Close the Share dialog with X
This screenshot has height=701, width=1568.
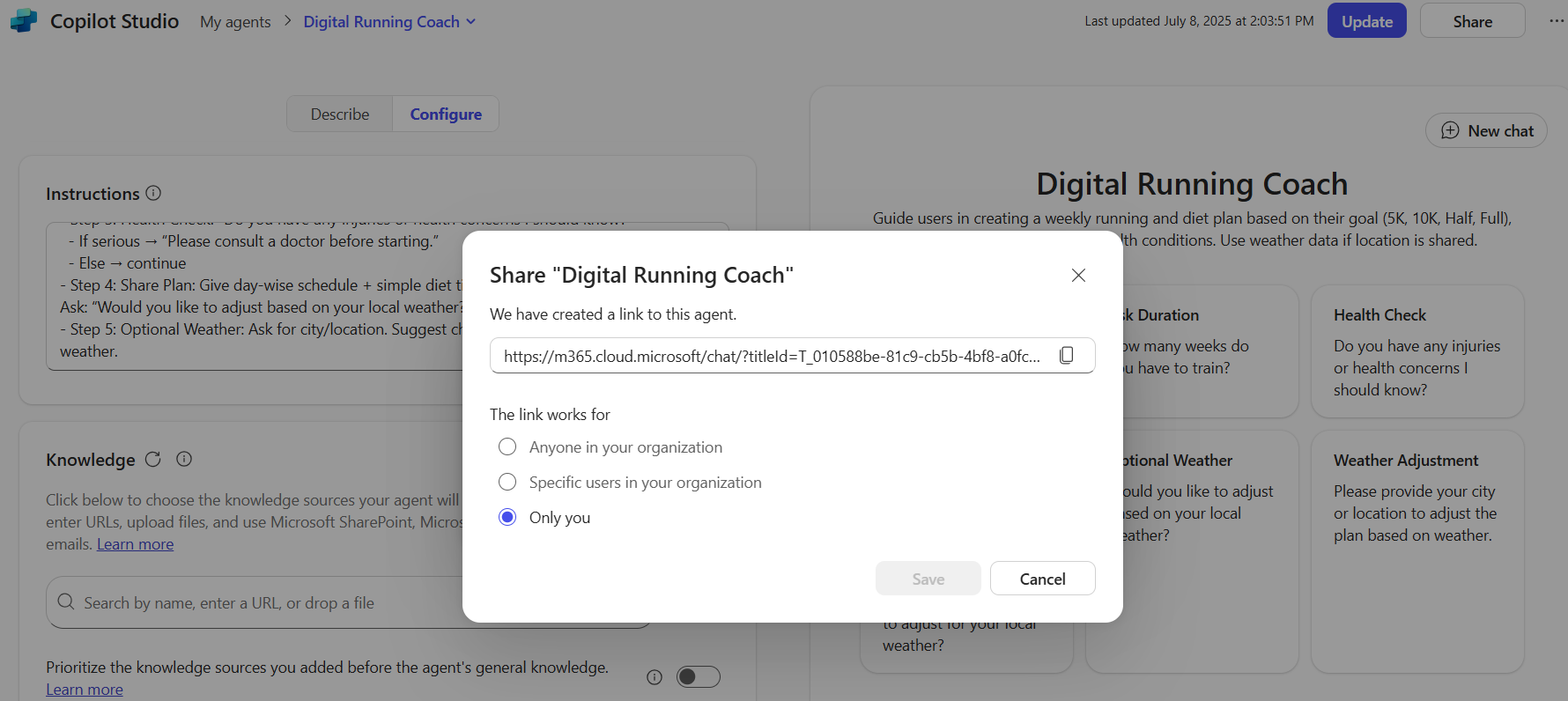coord(1077,276)
